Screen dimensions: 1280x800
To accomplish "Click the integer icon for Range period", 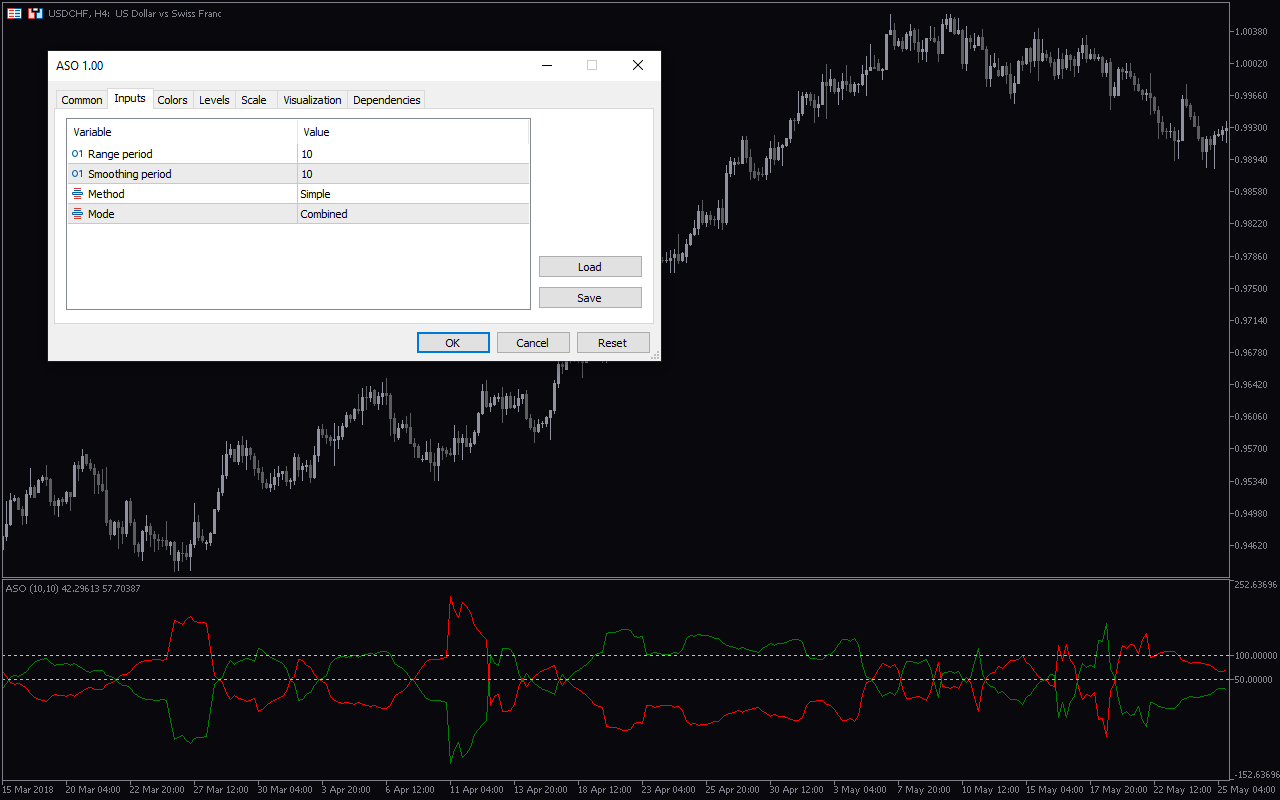I will point(77,154).
